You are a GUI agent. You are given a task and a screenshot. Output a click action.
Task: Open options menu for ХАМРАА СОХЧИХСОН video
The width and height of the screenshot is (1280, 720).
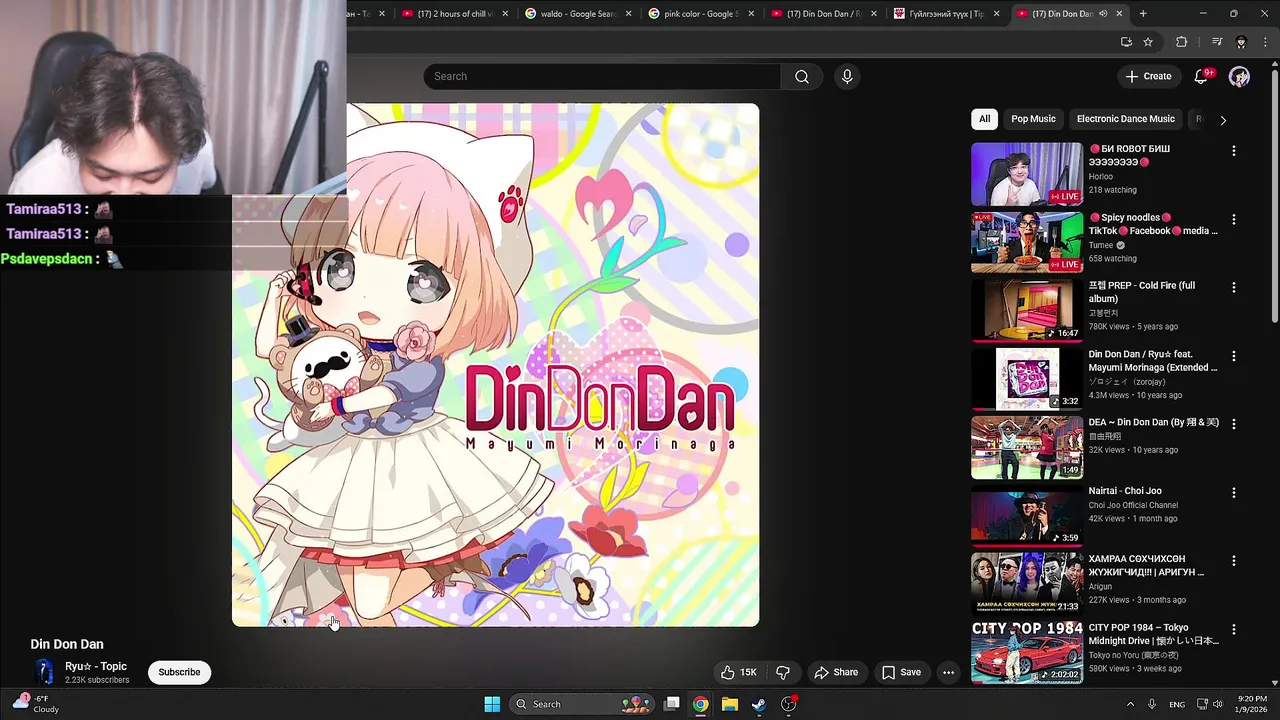point(1233,561)
